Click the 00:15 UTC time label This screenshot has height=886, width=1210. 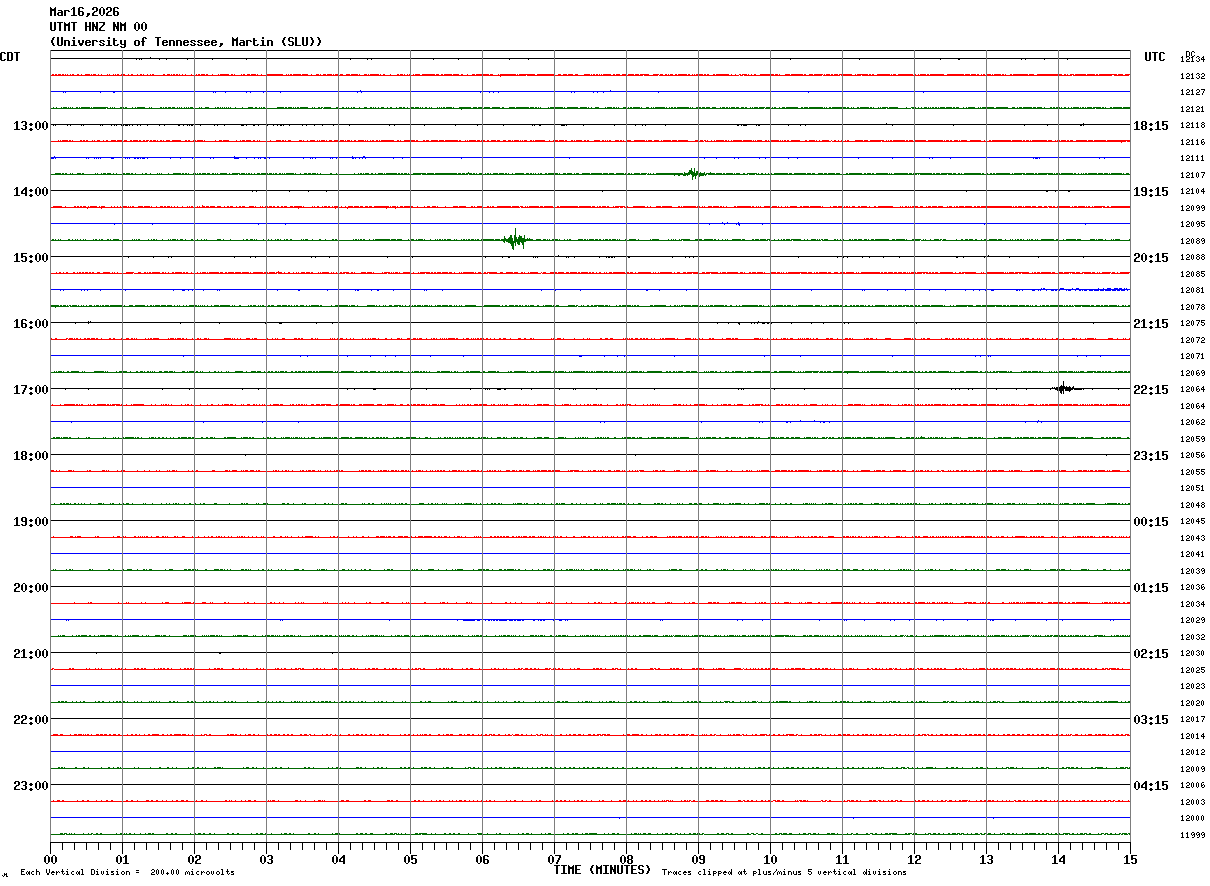1151,521
